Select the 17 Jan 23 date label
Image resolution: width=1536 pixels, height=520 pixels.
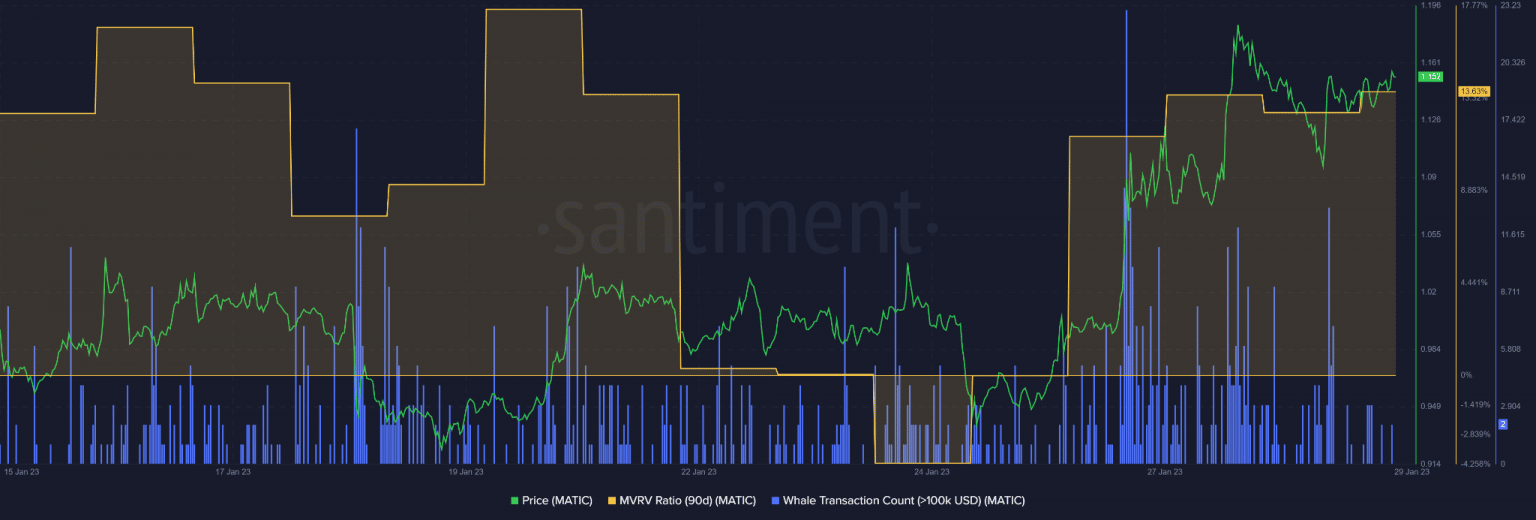point(233,471)
